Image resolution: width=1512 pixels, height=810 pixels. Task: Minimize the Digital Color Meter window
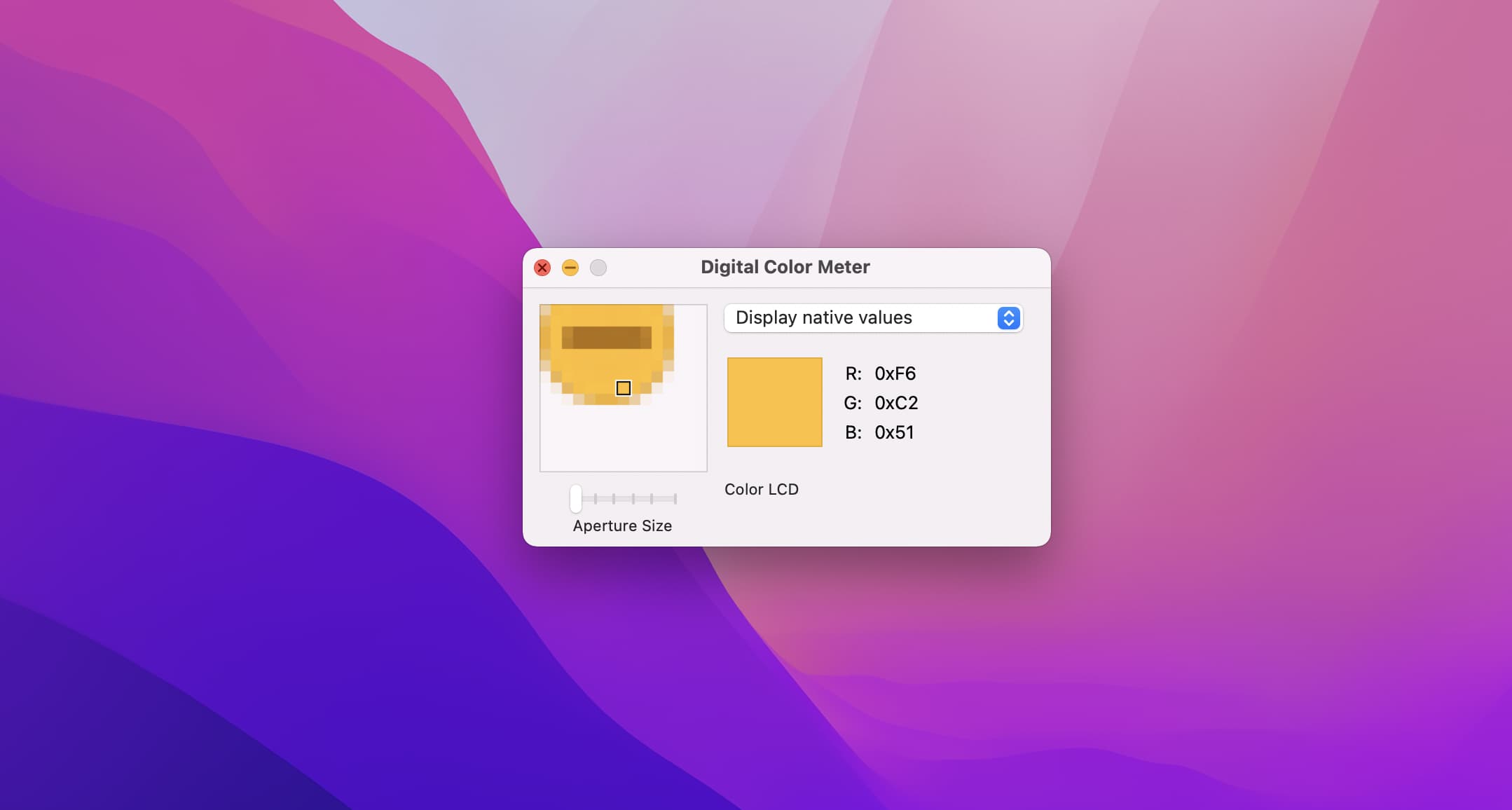(x=570, y=268)
